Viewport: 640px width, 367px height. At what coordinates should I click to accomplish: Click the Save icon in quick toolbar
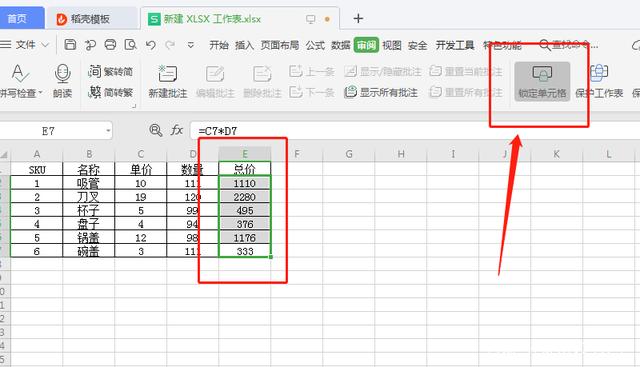[x=70, y=44]
